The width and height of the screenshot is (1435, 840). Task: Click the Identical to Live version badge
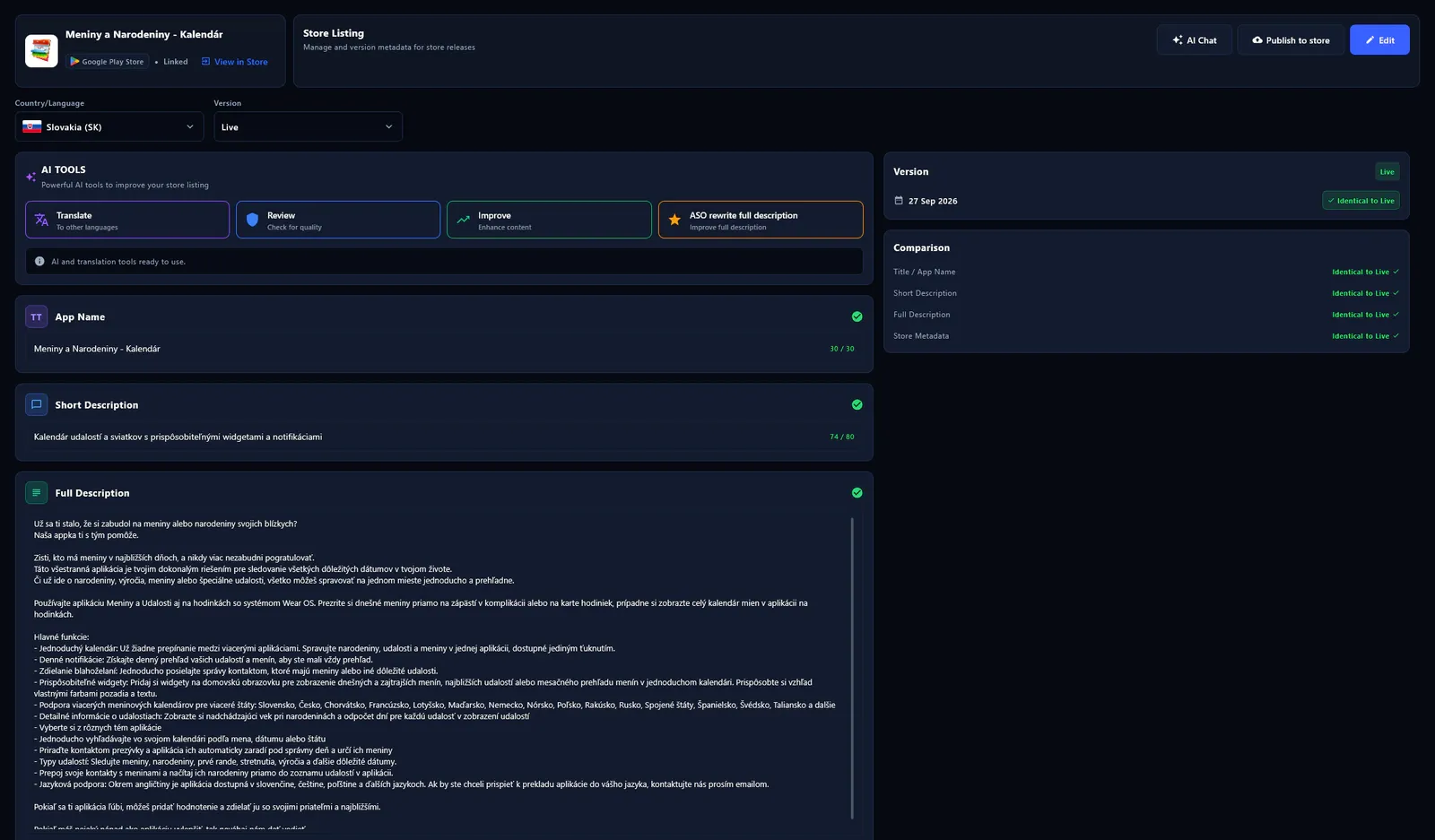click(x=1361, y=201)
